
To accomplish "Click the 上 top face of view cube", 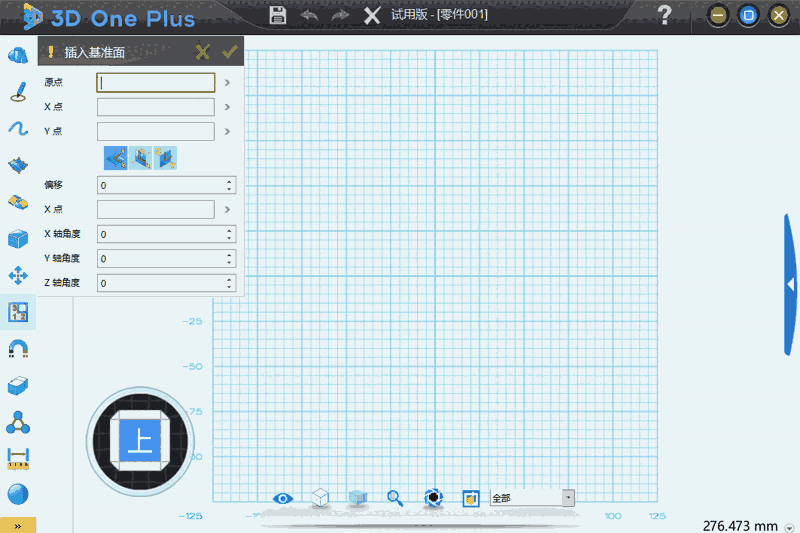I will pos(140,441).
